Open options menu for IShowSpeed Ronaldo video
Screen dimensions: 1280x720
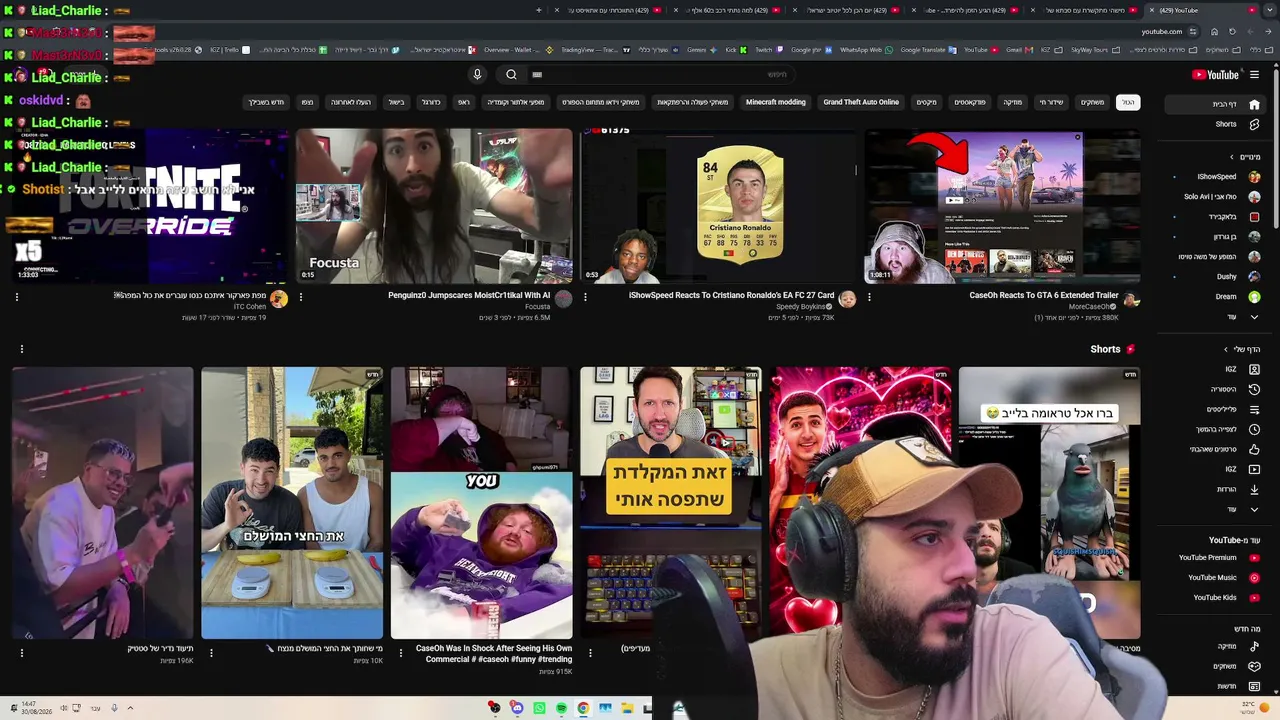coord(585,297)
